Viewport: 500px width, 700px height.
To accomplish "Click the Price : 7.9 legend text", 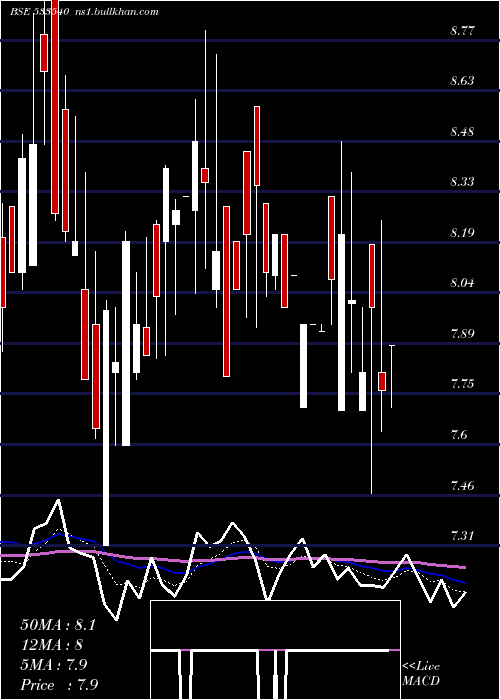I will coord(59,685).
